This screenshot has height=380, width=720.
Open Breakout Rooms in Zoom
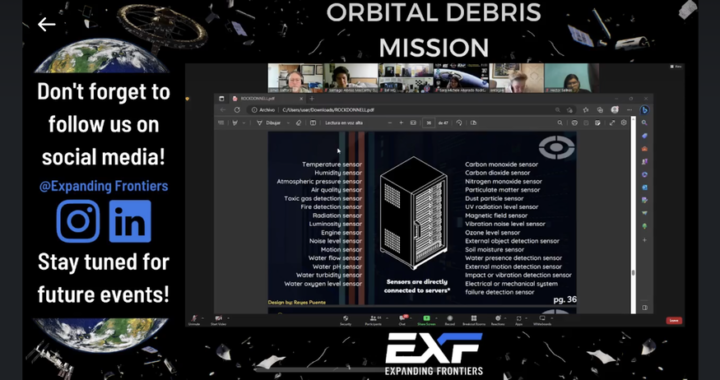[473, 320]
